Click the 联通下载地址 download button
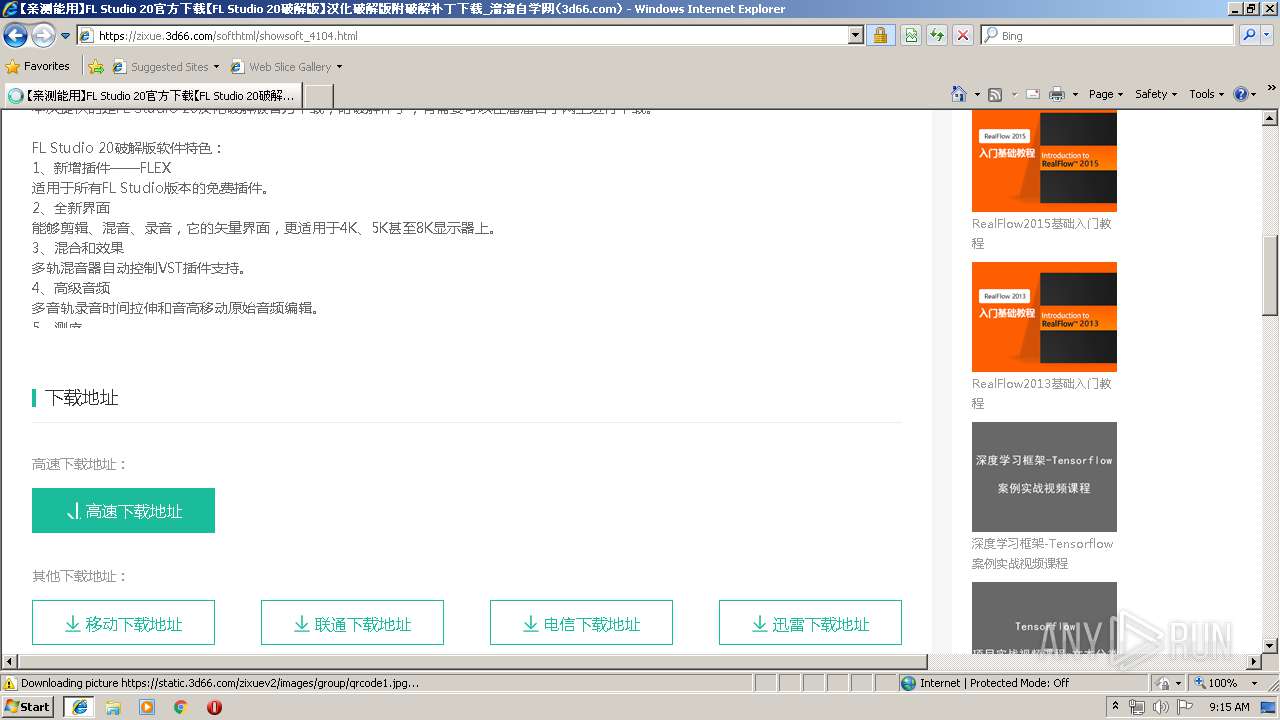The image size is (1280, 720). point(352,623)
